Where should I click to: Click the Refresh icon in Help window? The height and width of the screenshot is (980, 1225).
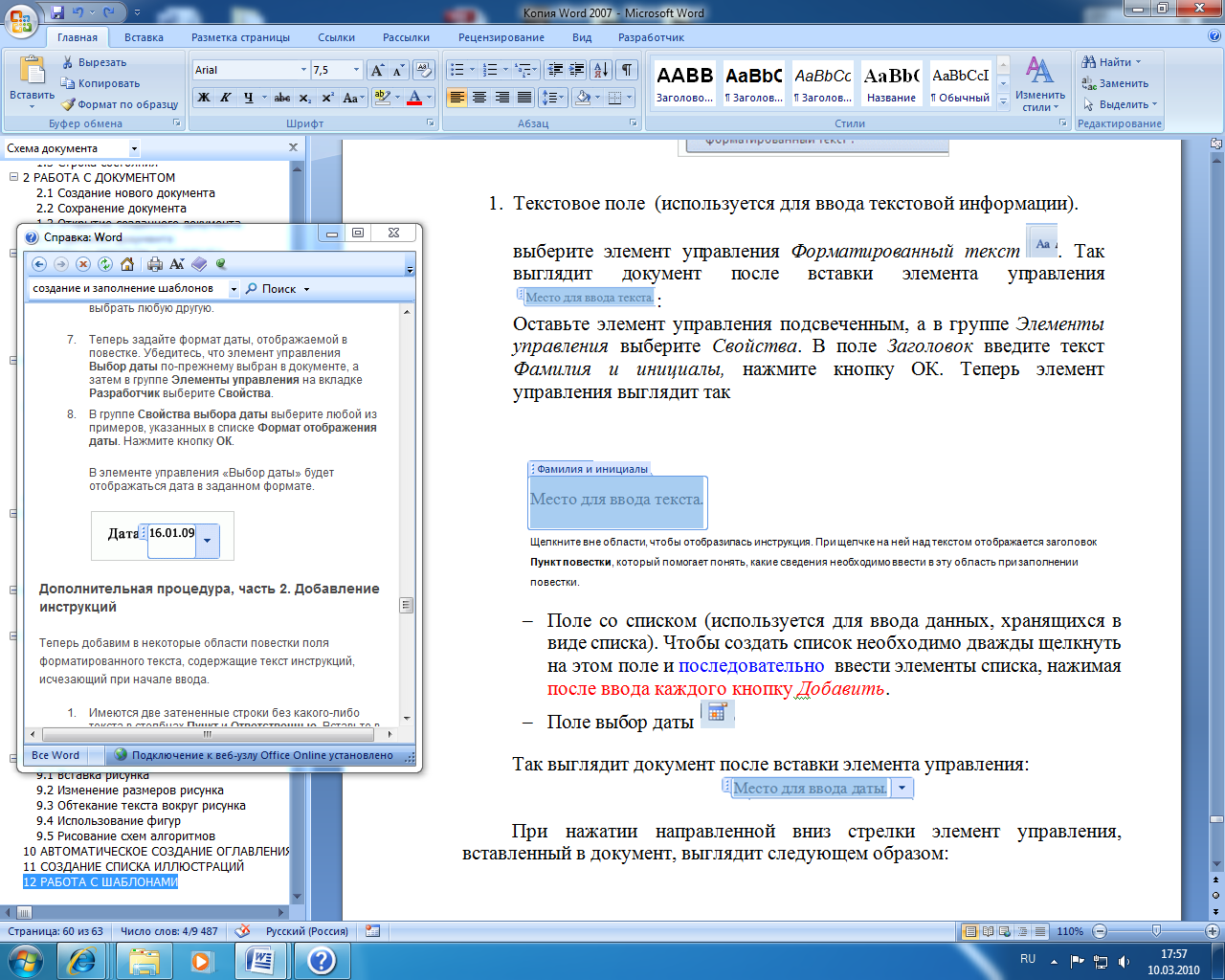(105, 264)
